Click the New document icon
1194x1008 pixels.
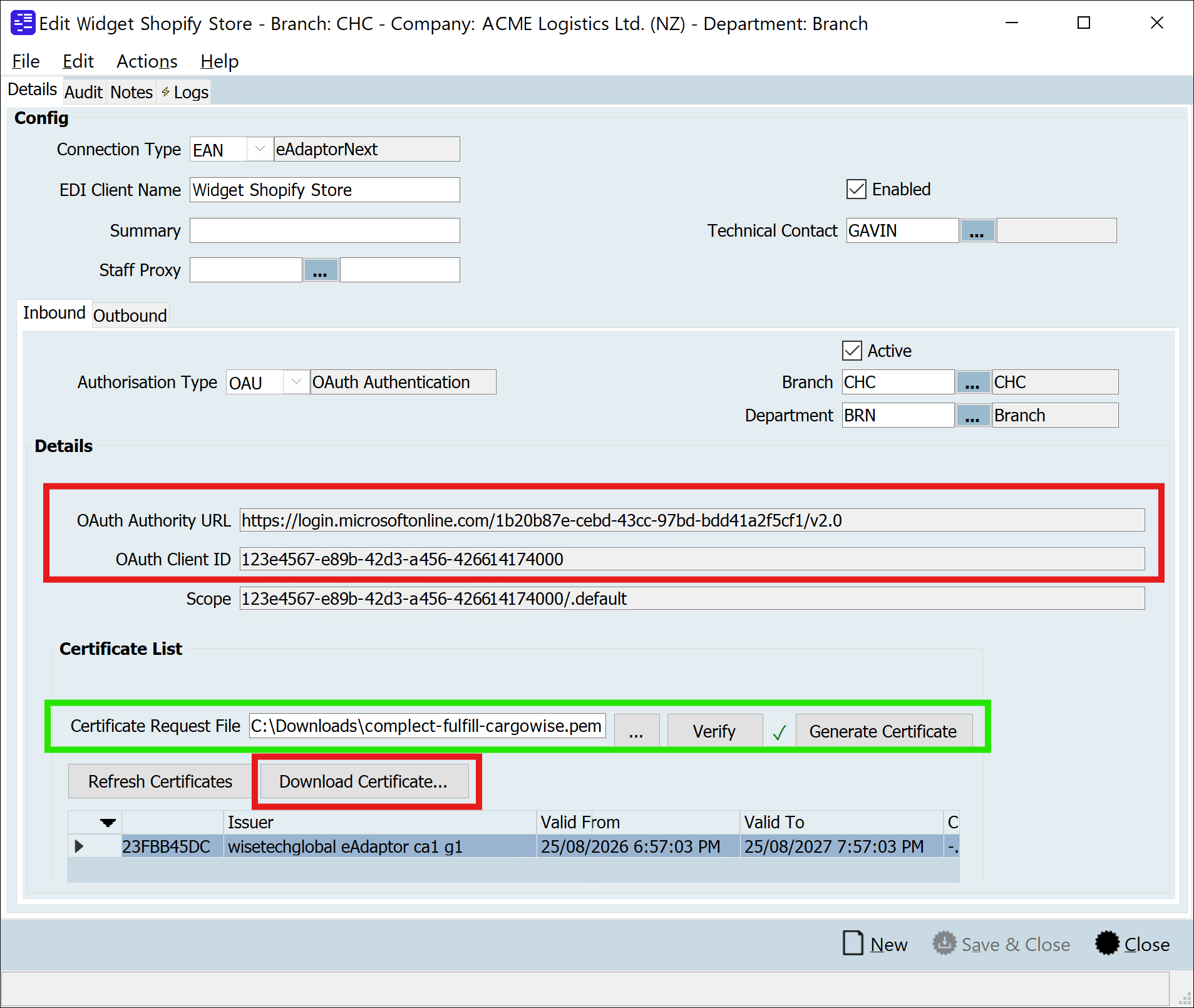pyautogui.click(x=853, y=943)
